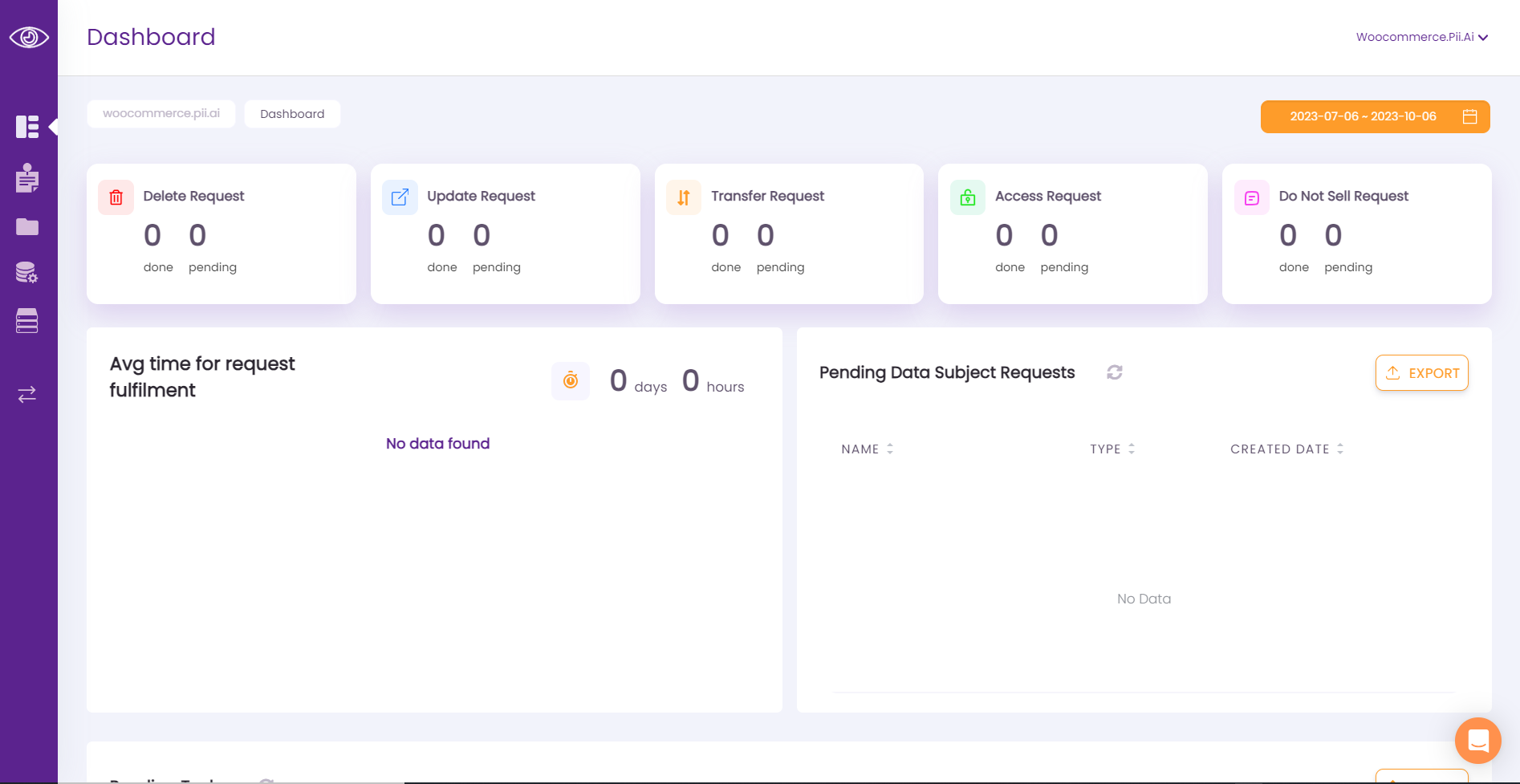Screen dimensions: 1520x784
Task: Click the Access Request pending count
Action: coord(1049,235)
